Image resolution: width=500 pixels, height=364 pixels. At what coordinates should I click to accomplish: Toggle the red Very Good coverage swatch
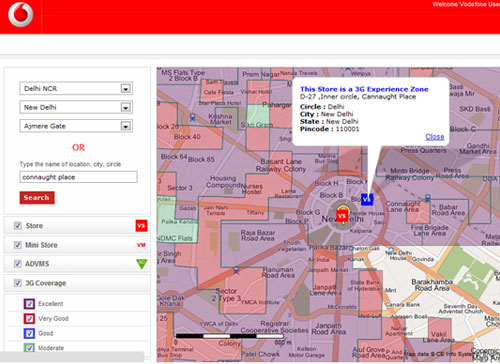tap(29, 319)
